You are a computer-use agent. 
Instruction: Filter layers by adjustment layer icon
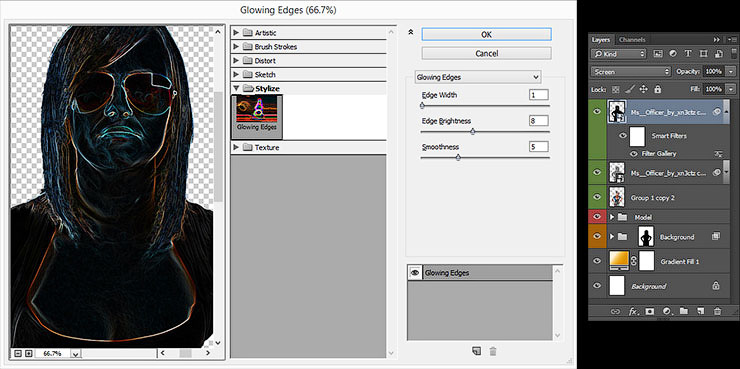point(673,54)
